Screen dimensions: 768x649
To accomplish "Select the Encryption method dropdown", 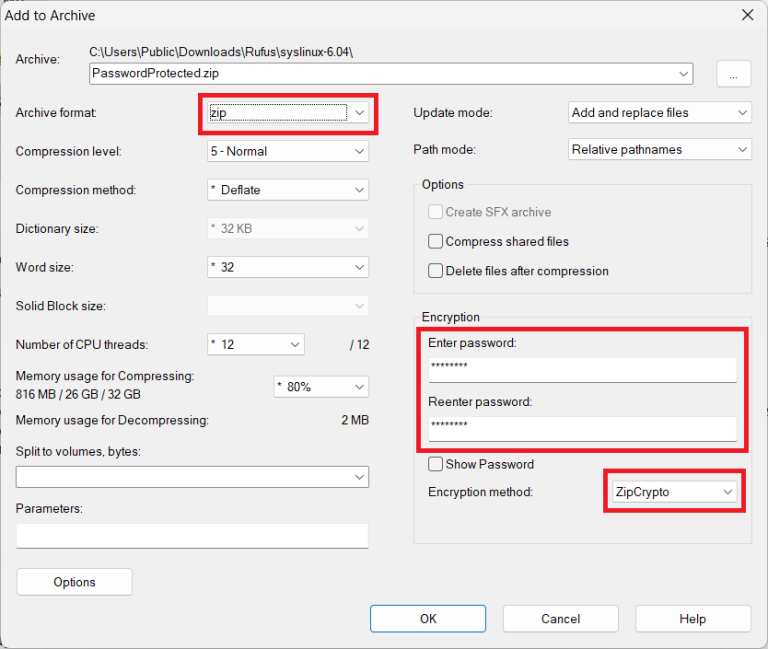I will 674,492.
